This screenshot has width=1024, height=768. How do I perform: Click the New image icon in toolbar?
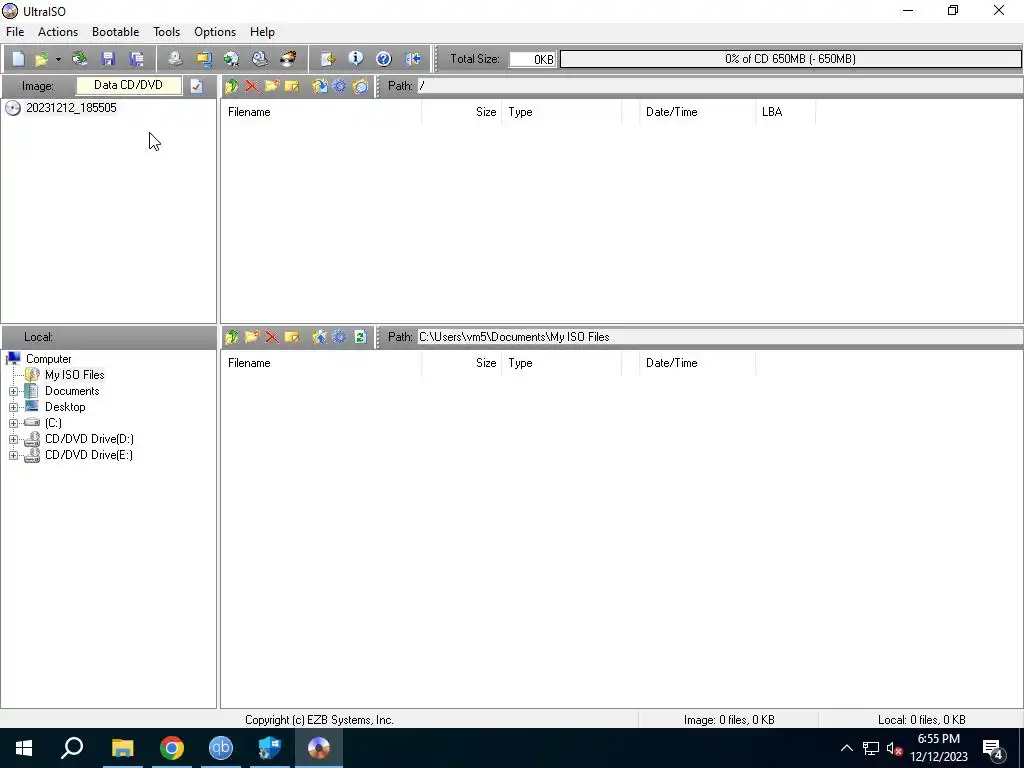(x=18, y=59)
